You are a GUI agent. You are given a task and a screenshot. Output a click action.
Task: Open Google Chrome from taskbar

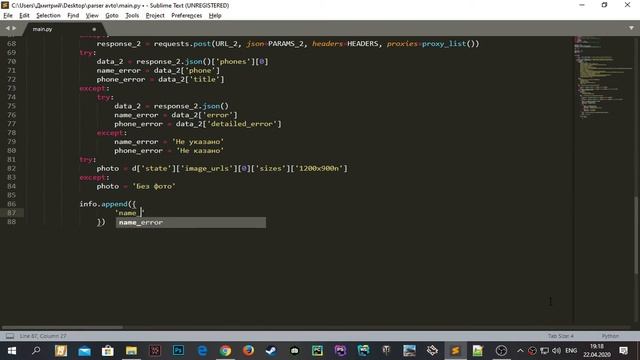(225, 351)
